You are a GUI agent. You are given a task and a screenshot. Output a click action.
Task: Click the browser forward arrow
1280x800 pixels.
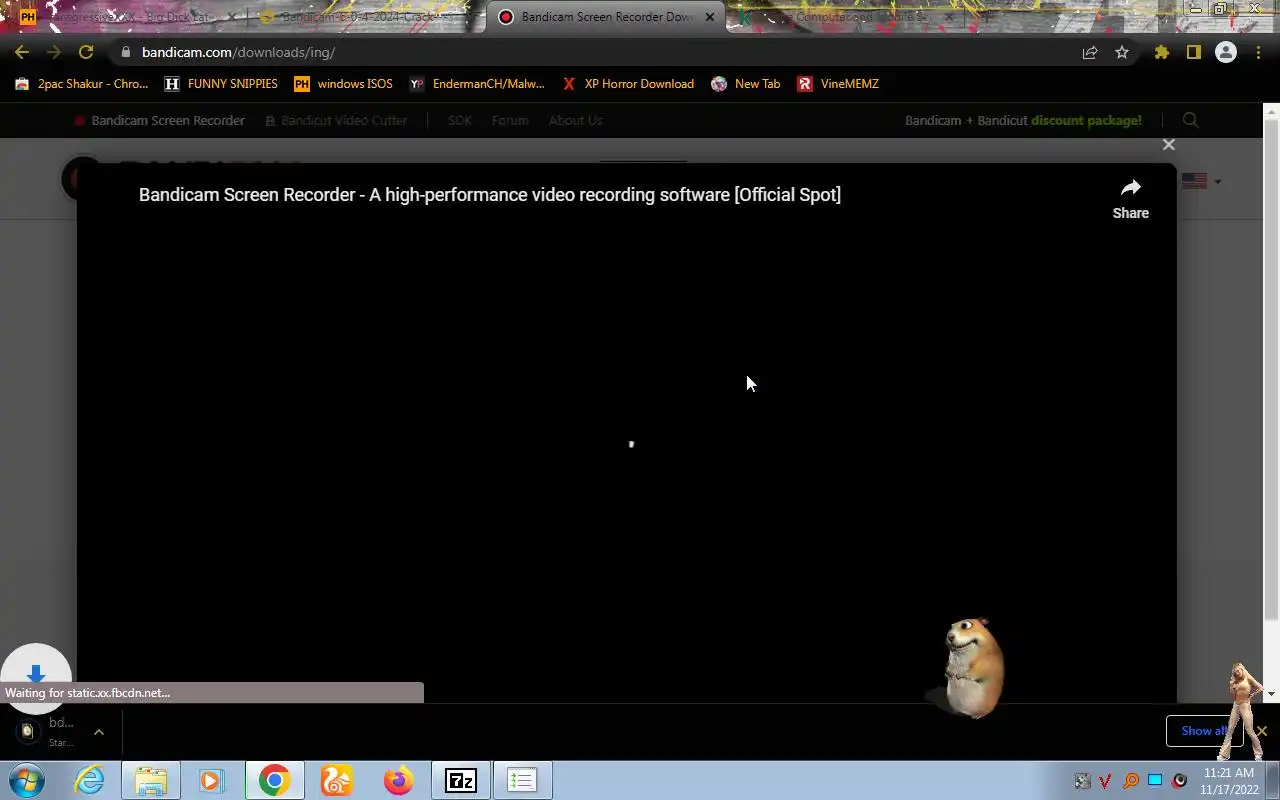pyautogui.click(x=54, y=52)
